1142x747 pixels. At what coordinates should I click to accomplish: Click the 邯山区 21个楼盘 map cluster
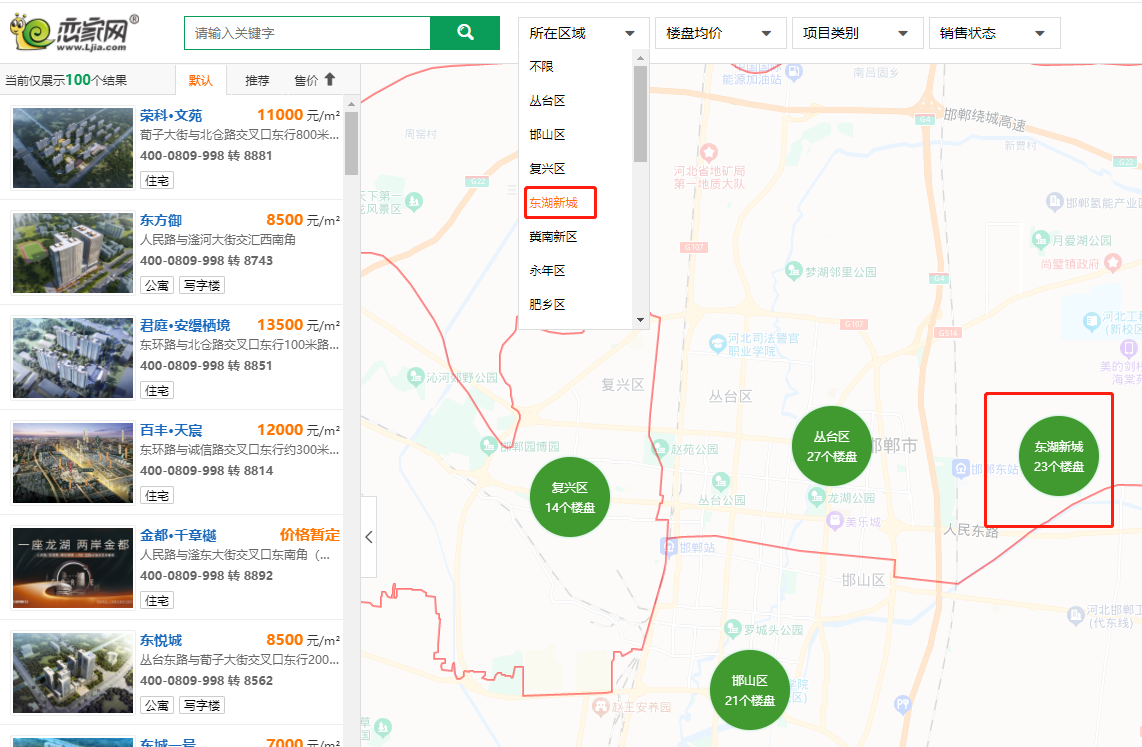pyautogui.click(x=749, y=690)
